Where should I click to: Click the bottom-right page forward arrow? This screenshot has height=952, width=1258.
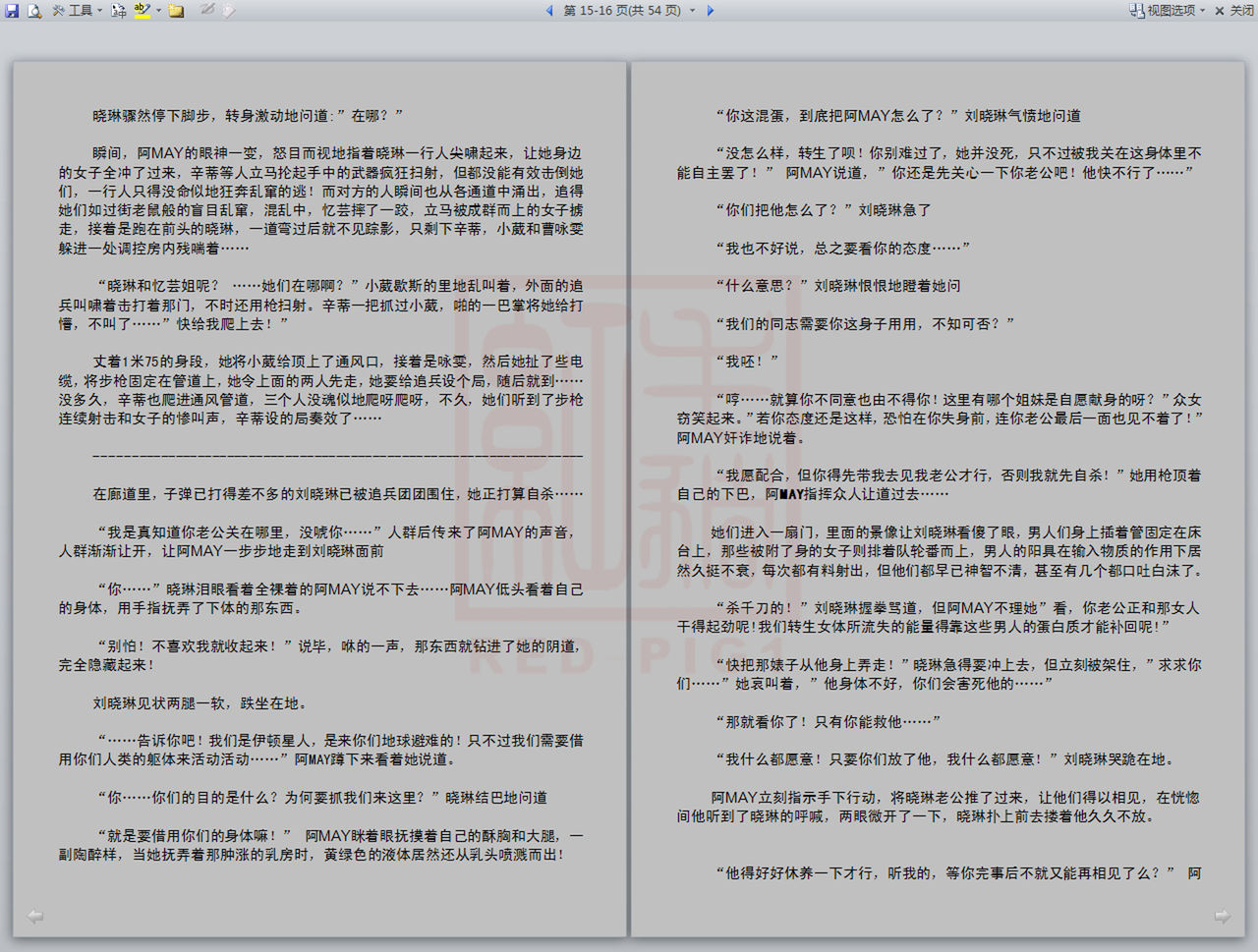[x=1223, y=917]
